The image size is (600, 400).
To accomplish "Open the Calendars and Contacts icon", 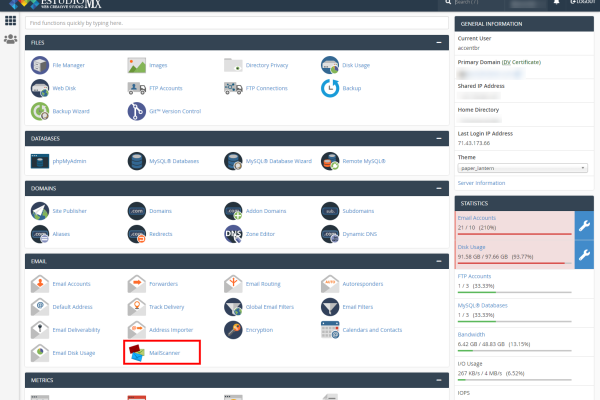I will click(331, 328).
